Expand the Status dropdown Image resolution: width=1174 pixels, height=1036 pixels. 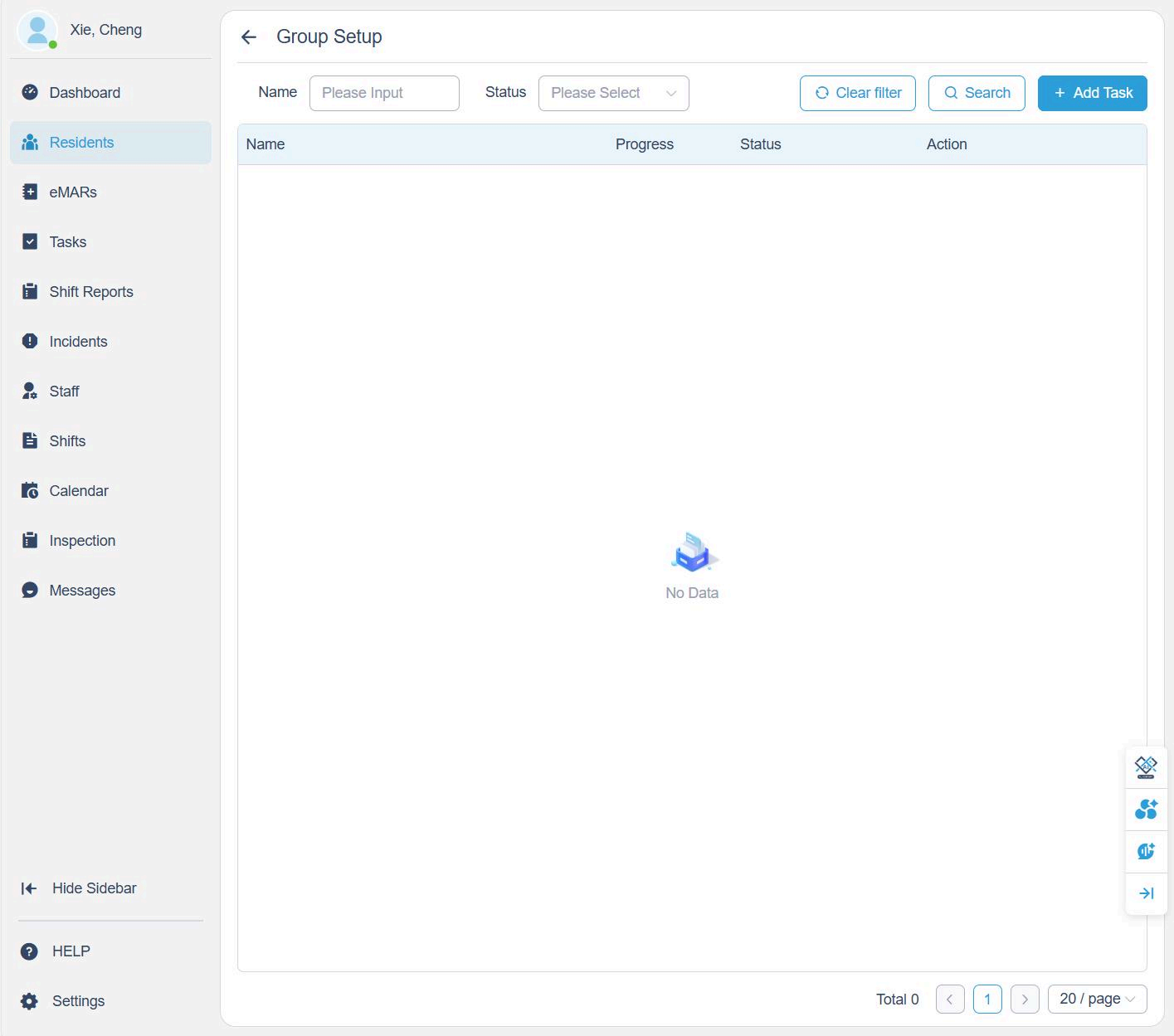[x=613, y=93]
